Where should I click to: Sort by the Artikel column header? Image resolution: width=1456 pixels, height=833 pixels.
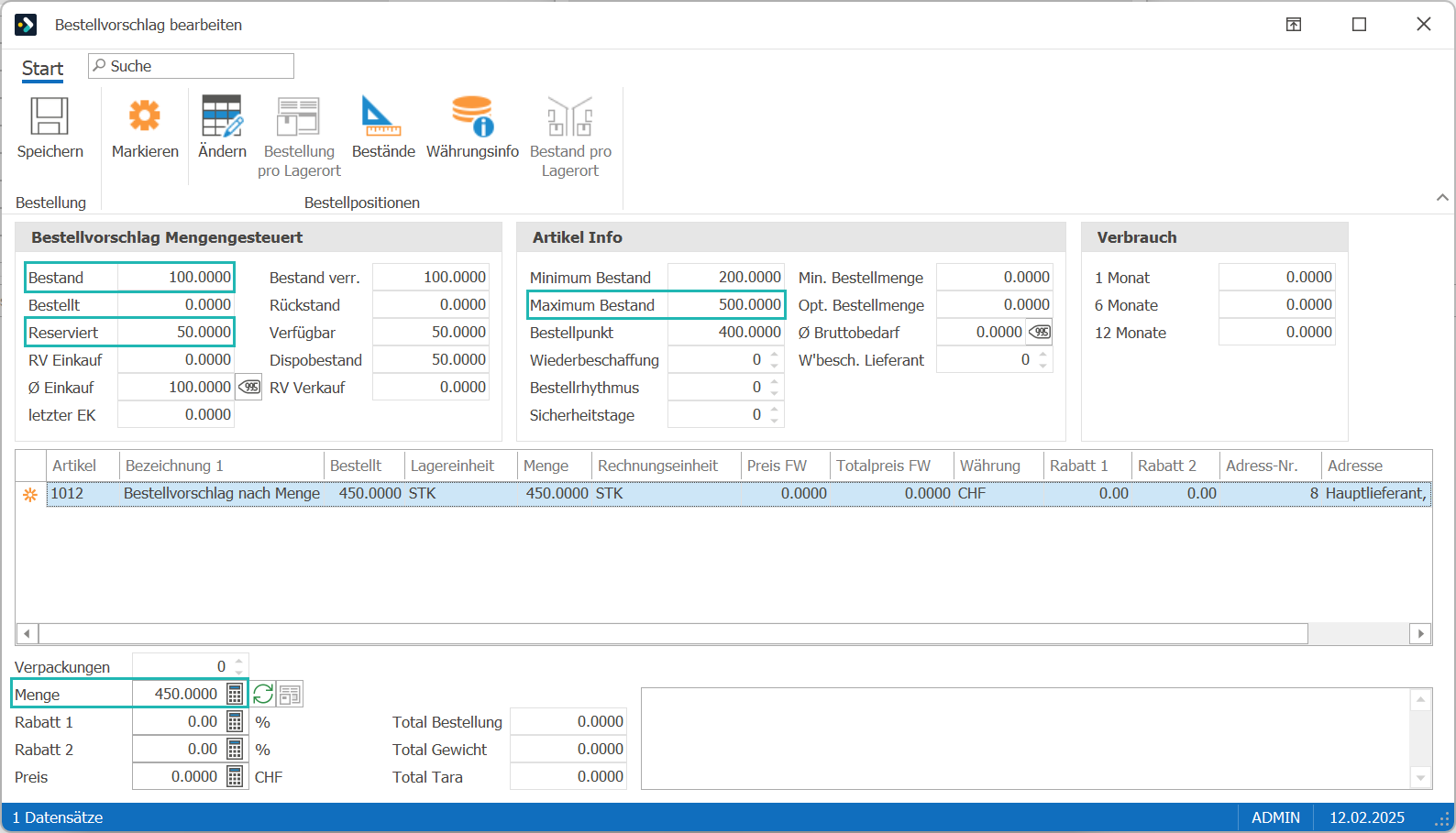(x=83, y=466)
